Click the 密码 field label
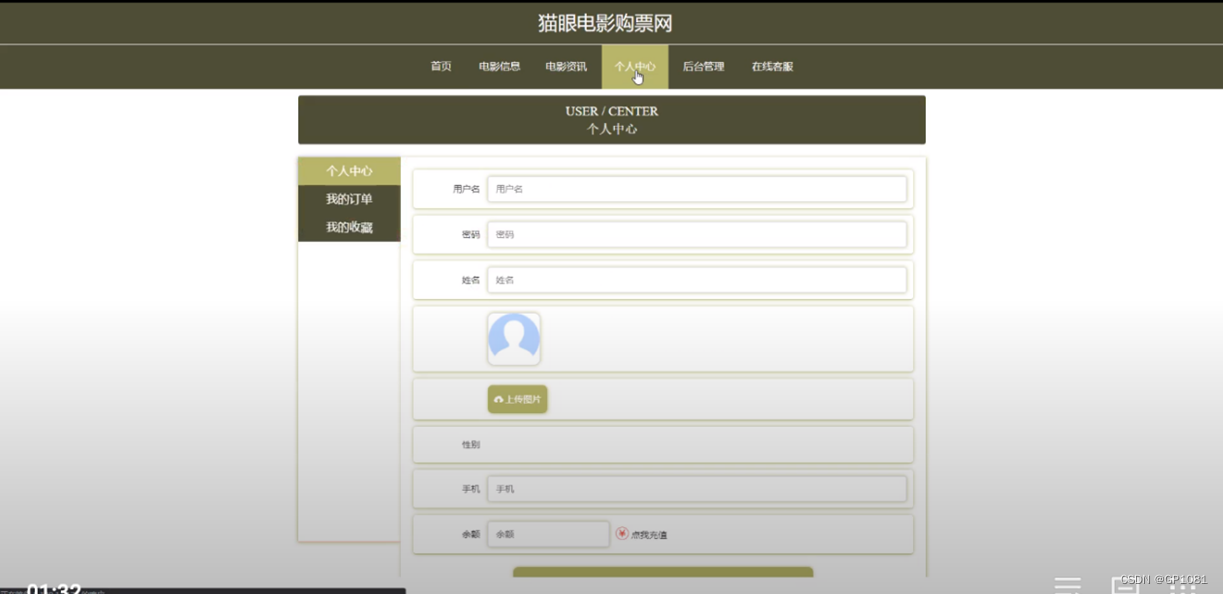This screenshot has height=594, width=1223. coord(471,235)
